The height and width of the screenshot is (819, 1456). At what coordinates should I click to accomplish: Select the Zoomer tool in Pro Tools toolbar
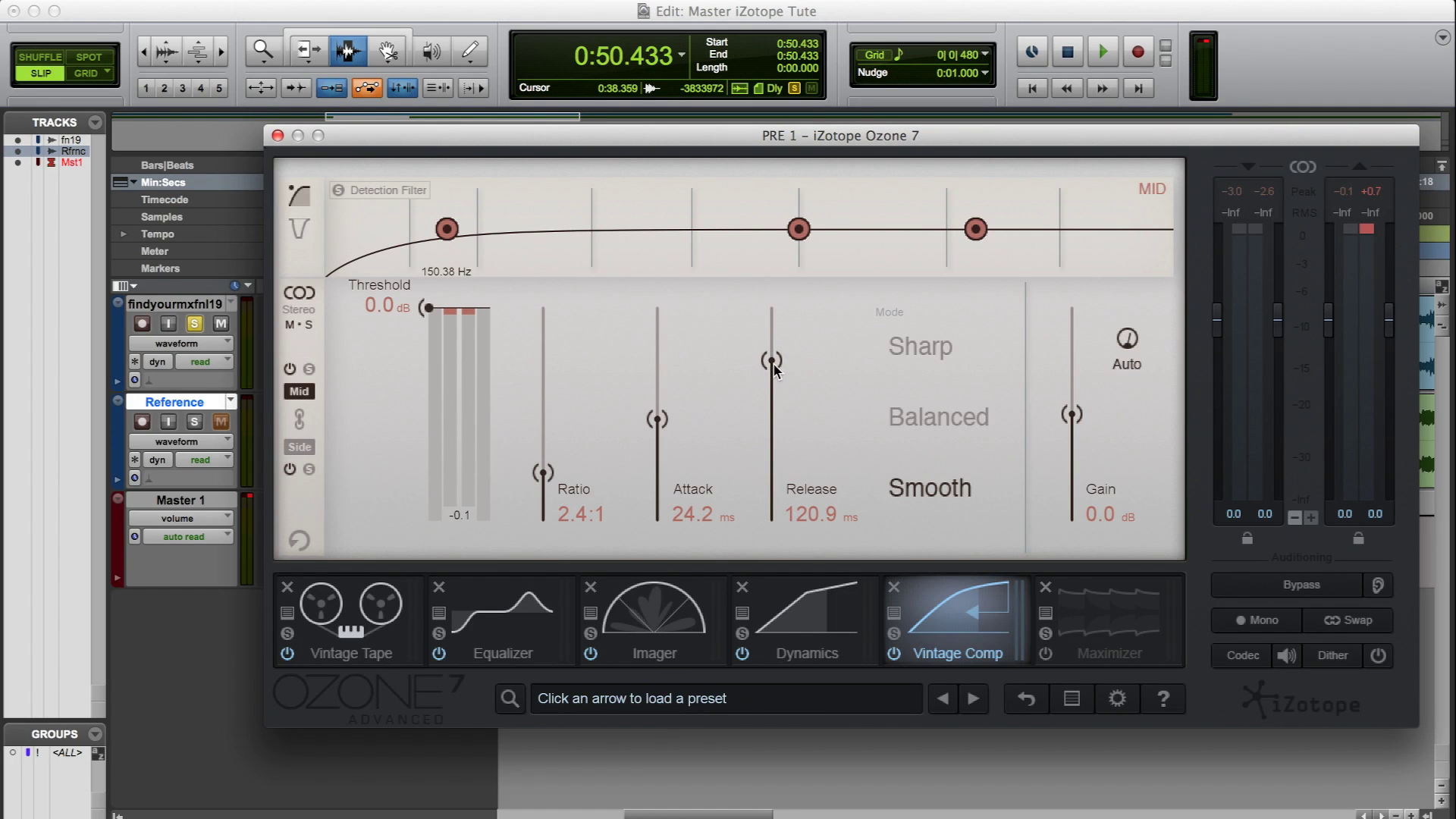(263, 52)
